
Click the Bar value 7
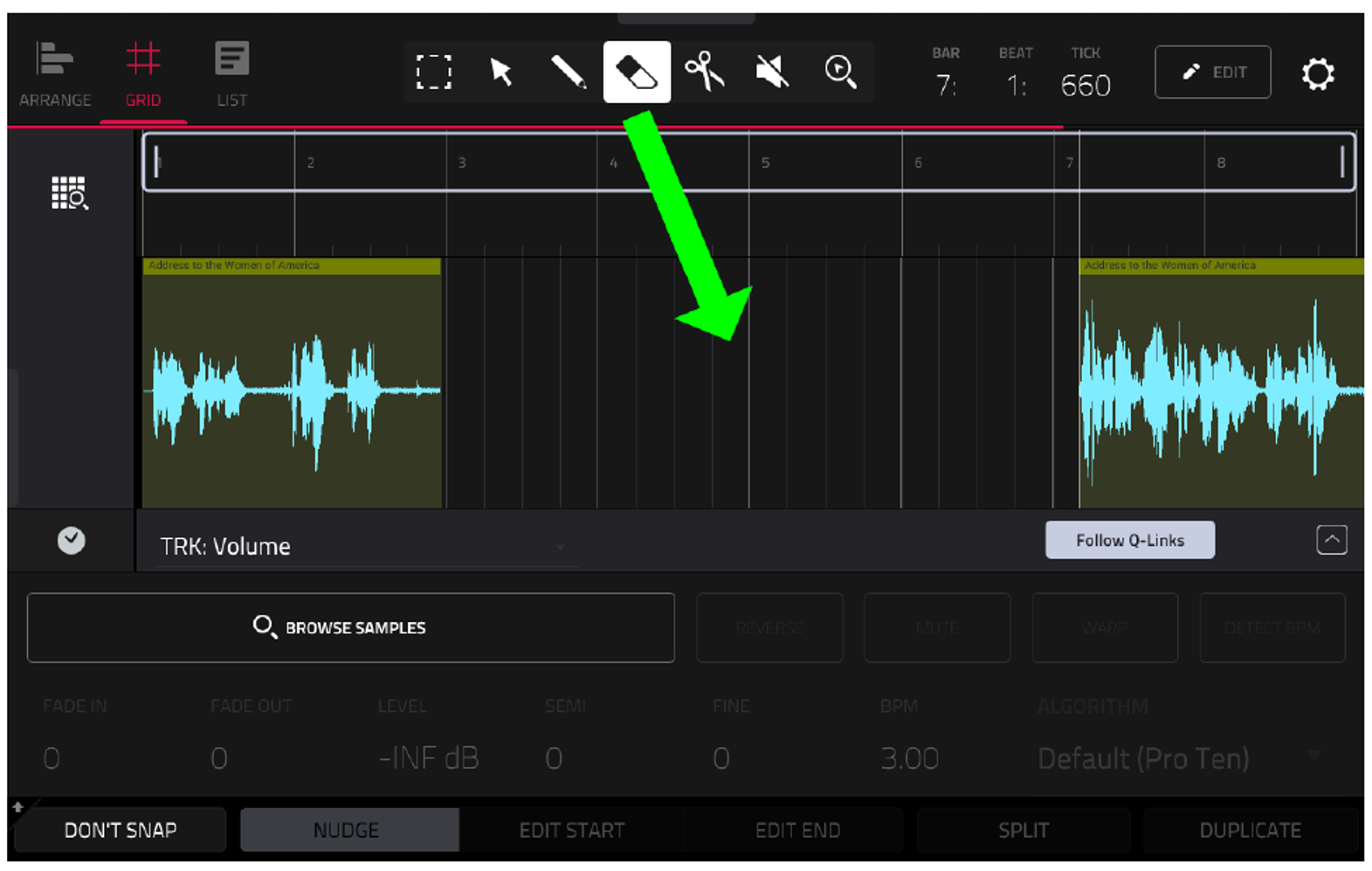click(x=945, y=86)
